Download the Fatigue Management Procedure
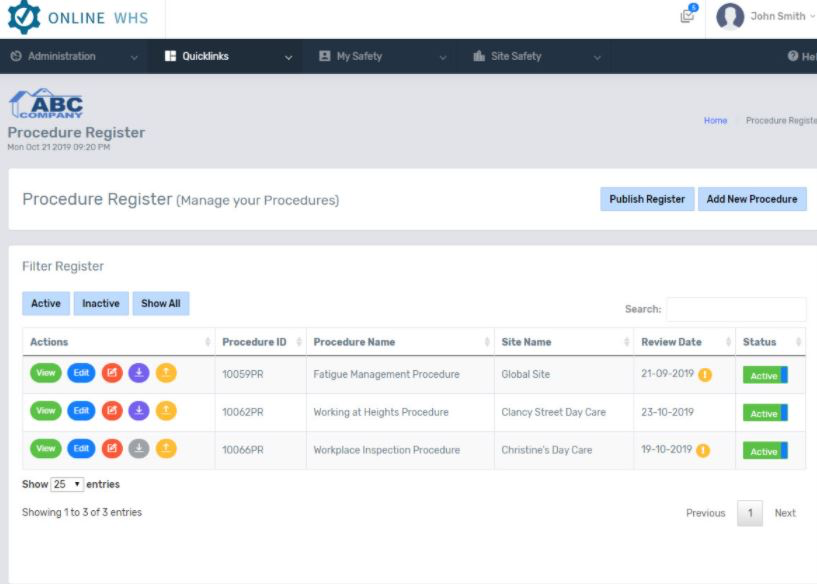This screenshot has height=584, width=817. click(x=139, y=373)
